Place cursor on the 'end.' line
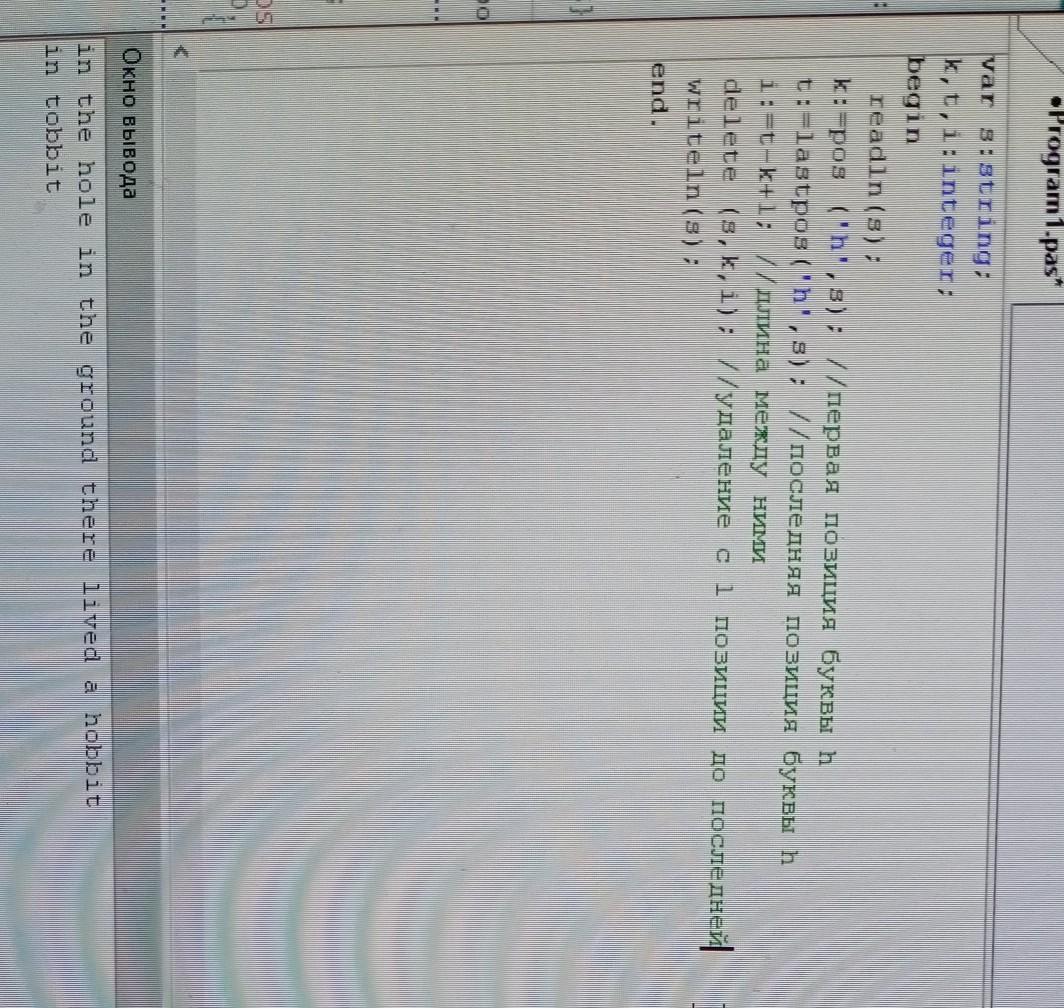Screen dimensions: 1064x1008 656,91
